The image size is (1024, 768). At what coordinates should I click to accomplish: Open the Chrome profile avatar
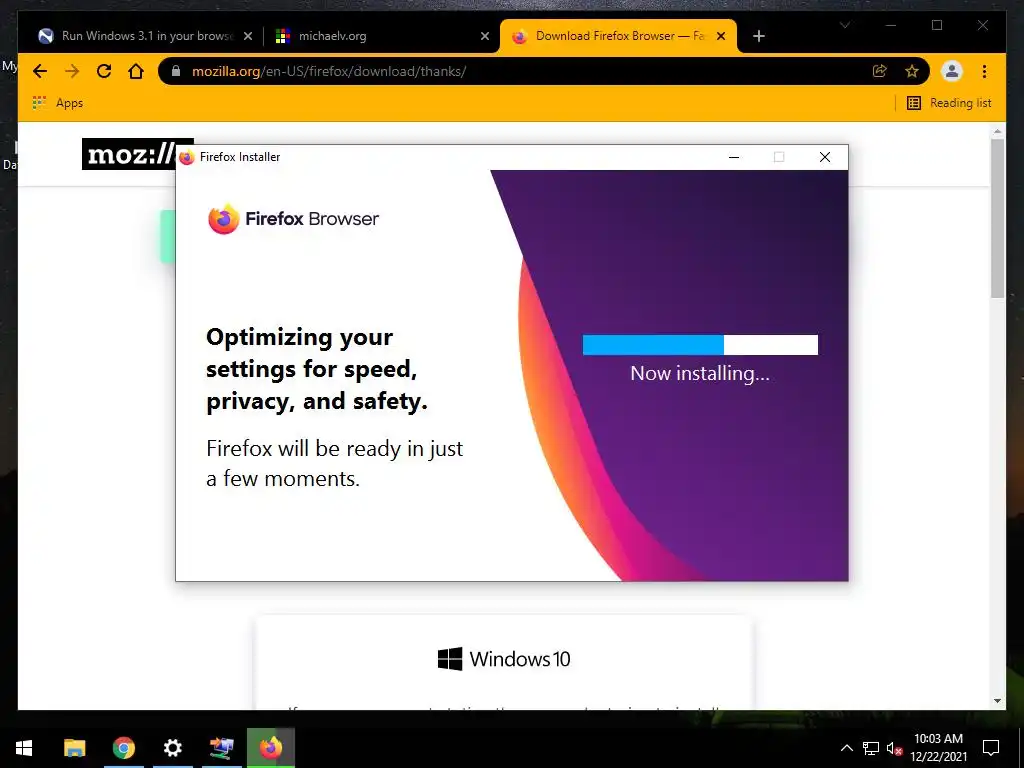[x=952, y=71]
